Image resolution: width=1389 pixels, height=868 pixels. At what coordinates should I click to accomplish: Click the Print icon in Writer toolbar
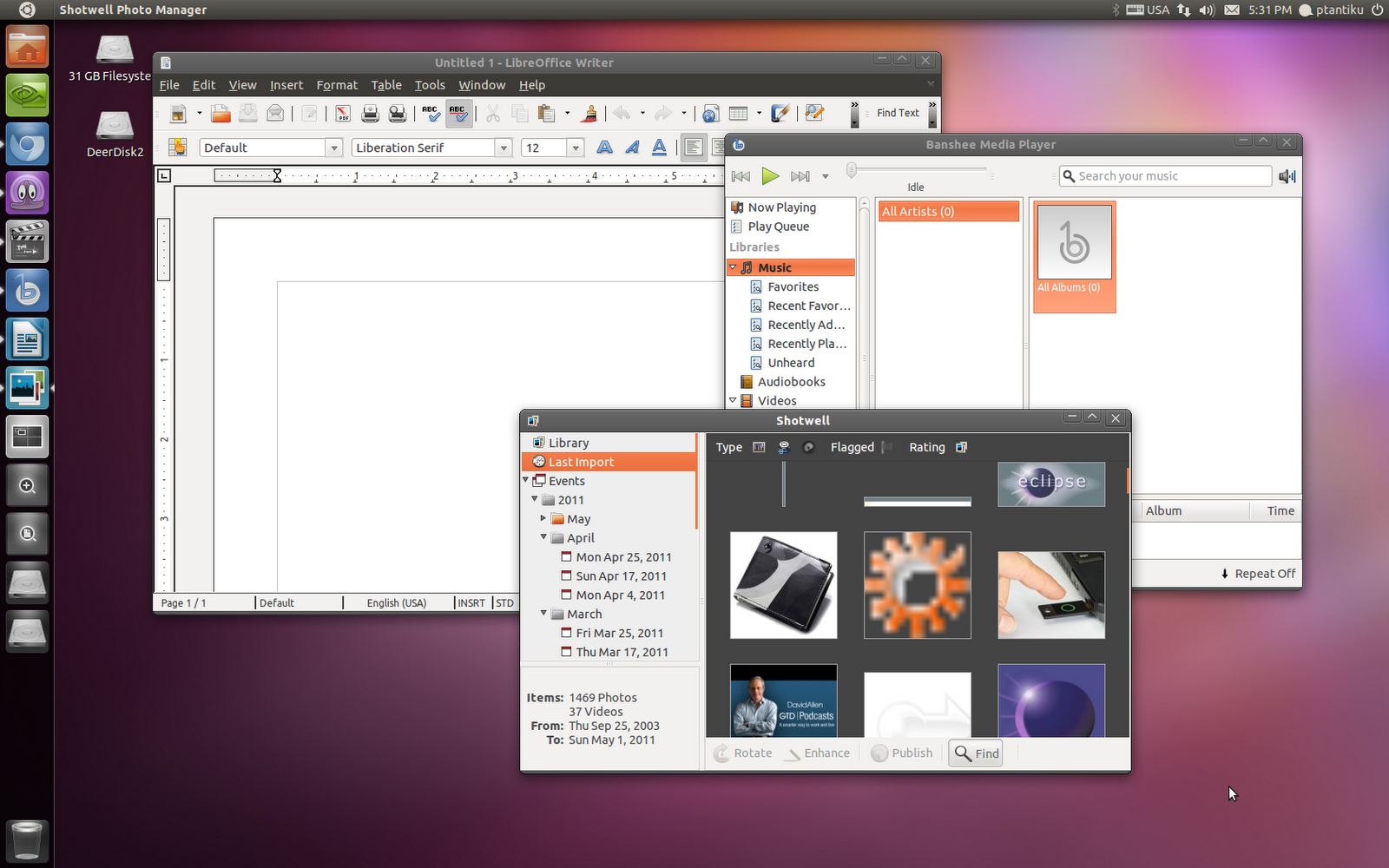pos(370,114)
